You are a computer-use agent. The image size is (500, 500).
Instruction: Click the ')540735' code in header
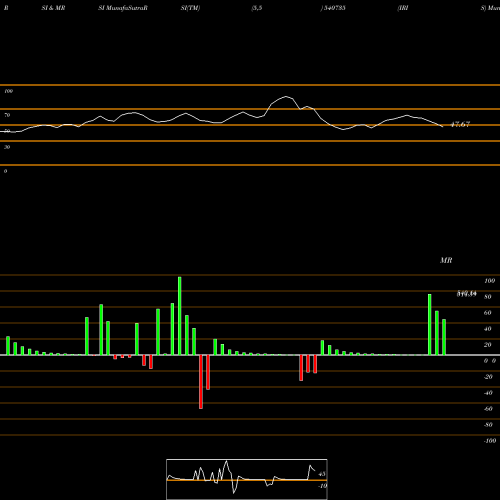333,8
